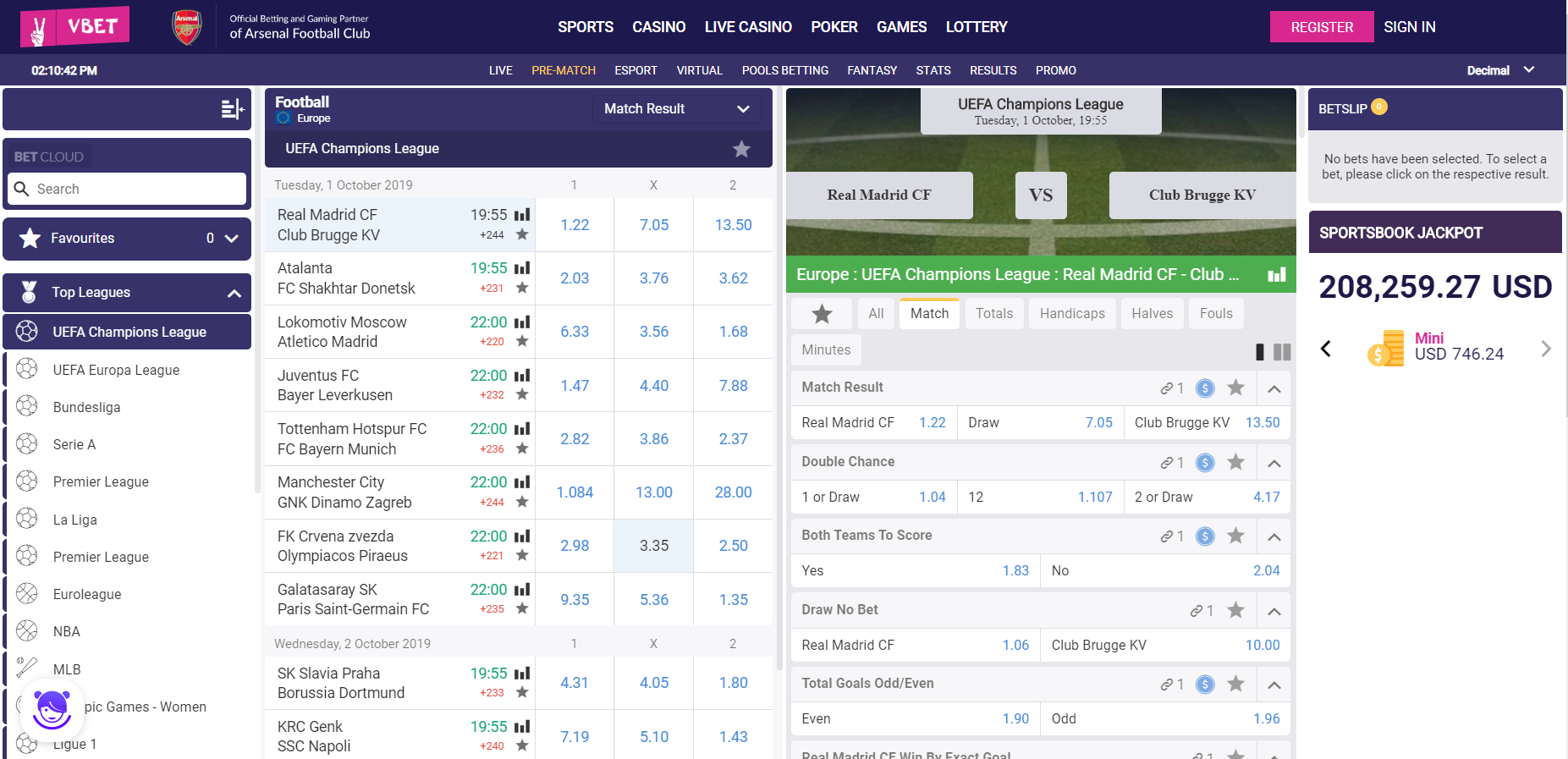Image resolution: width=1568 pixels, height=759 pixels.
Task: Collapse the left sidebar menu icon
Action: tap(232, 108)
